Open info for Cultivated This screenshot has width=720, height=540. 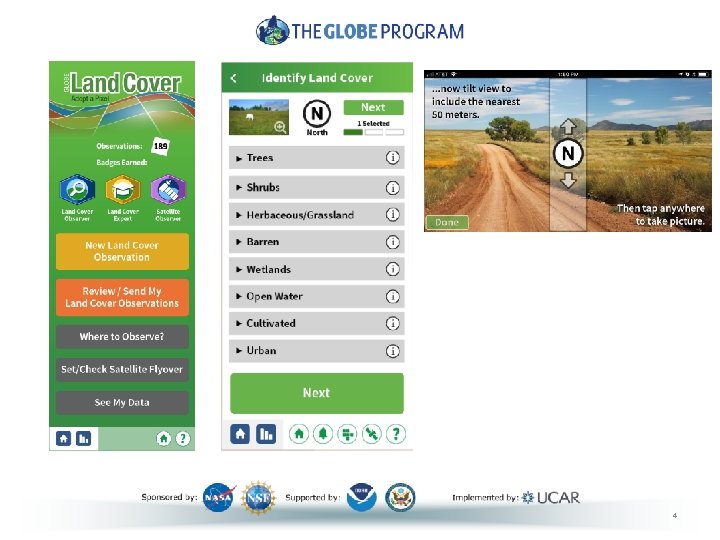click(392, 323)
